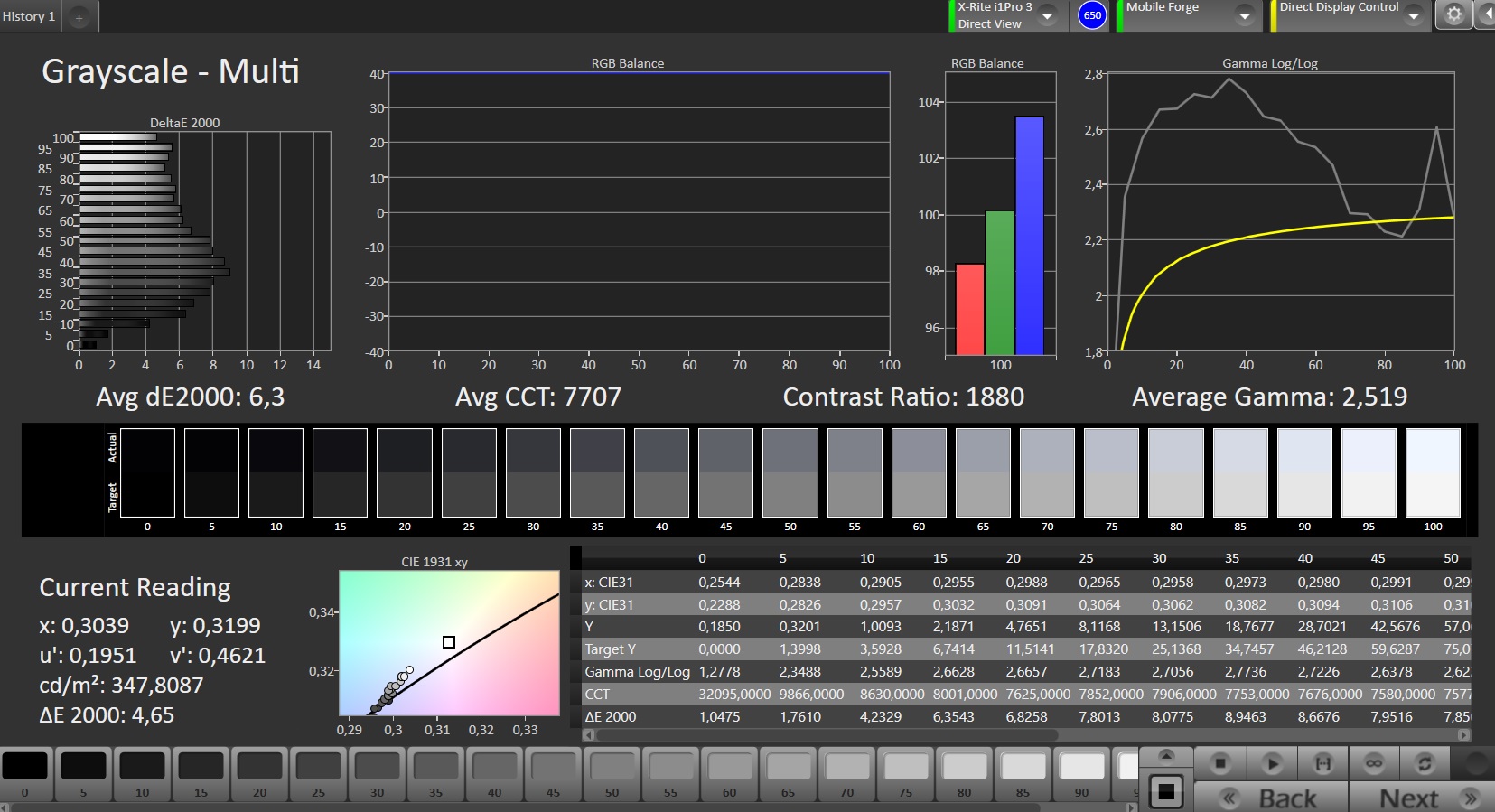This screenshot has height=812, width=1495.
Task: Select the 25 grayscale level button
Action: tap(318, 774)
